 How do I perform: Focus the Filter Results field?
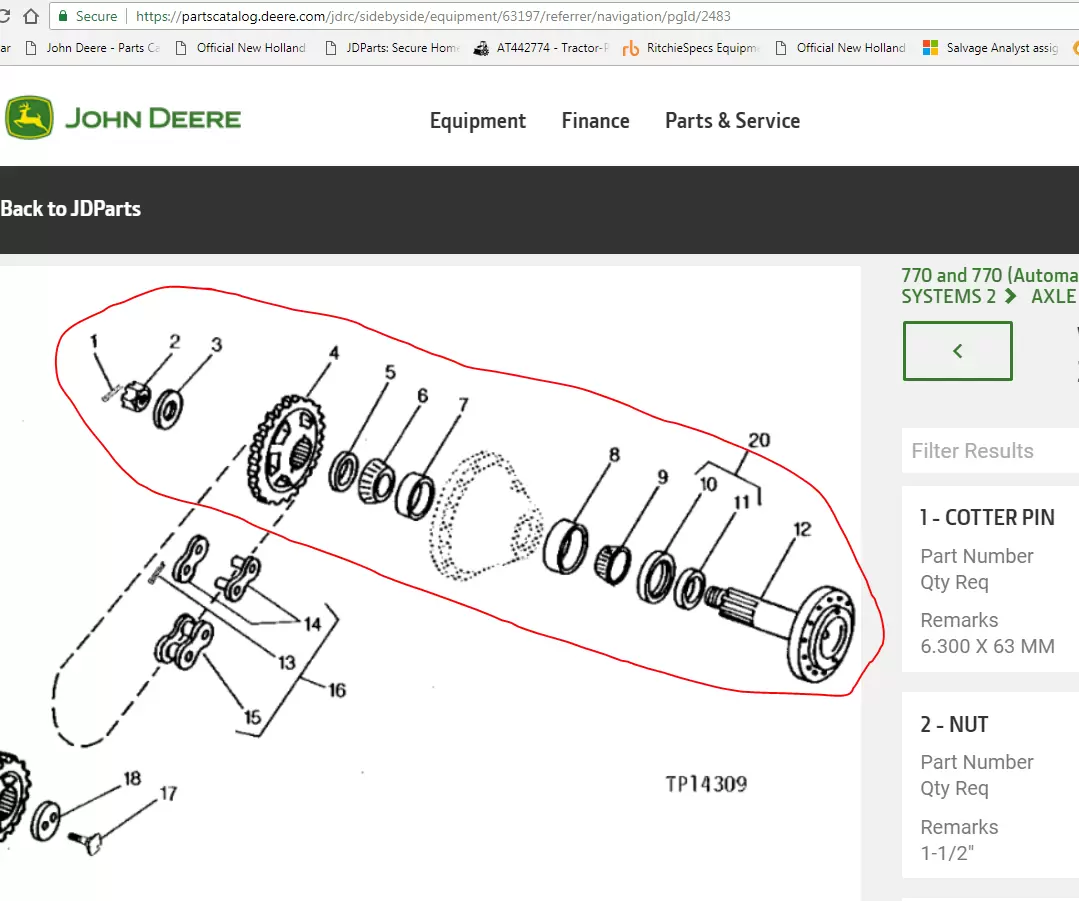(990, 451)
